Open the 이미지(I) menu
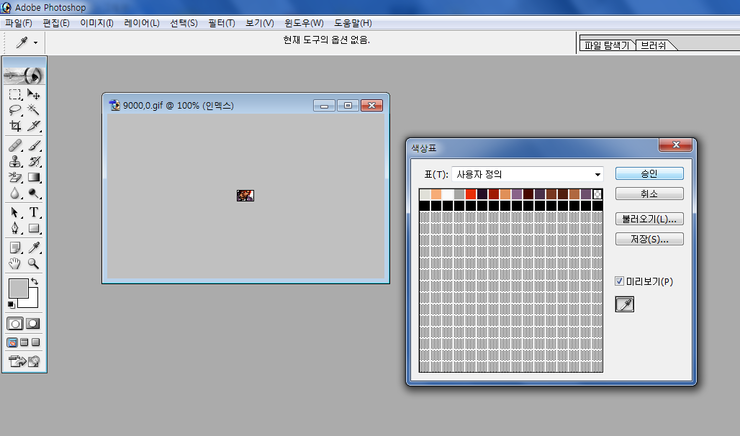Viewport: 740px width, 436px height. [97, 23]
